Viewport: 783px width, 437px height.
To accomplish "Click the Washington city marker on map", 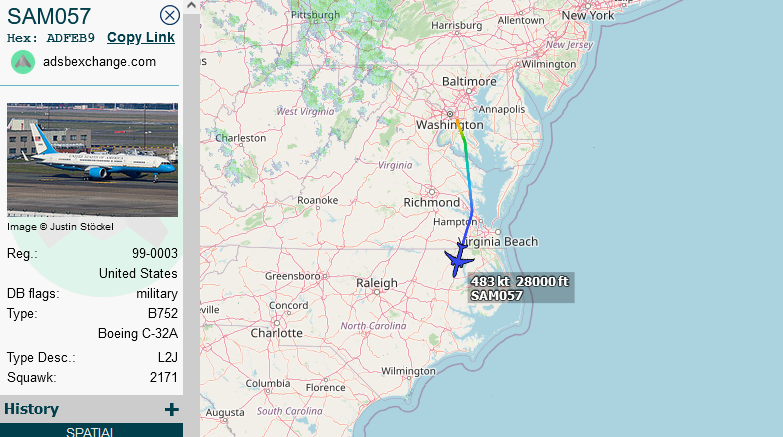I will [x=449, y=114].
